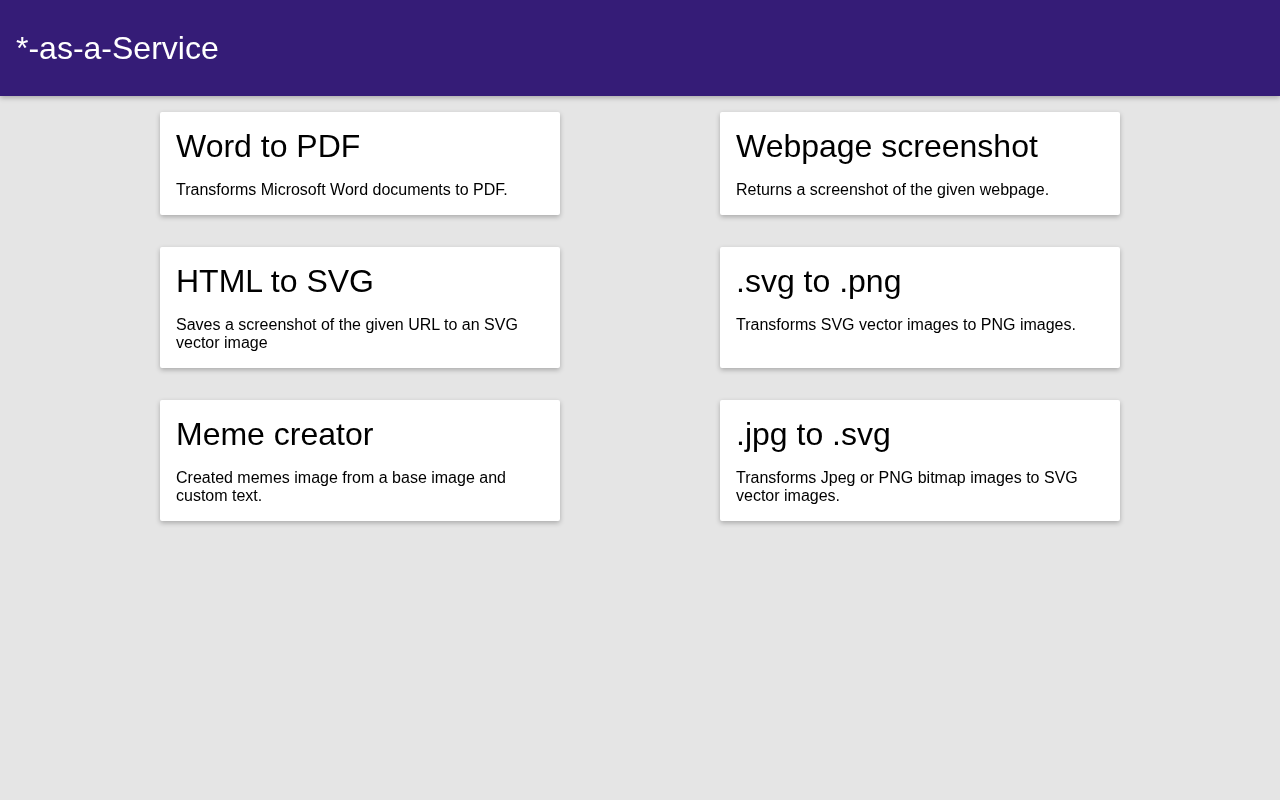1280x800 pixels.
Task: Click "Returns a screenshot of the given webpage" text
Action: point(892,190)
